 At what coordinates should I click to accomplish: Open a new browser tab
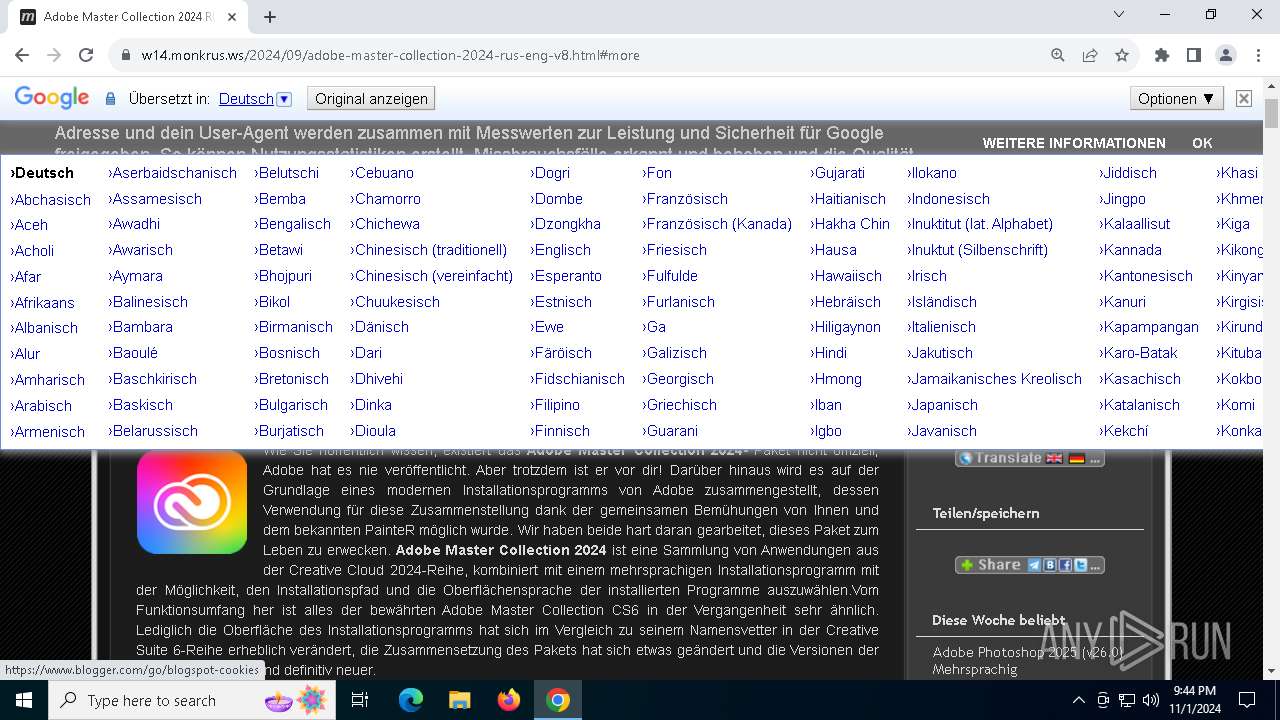(270, 17)
